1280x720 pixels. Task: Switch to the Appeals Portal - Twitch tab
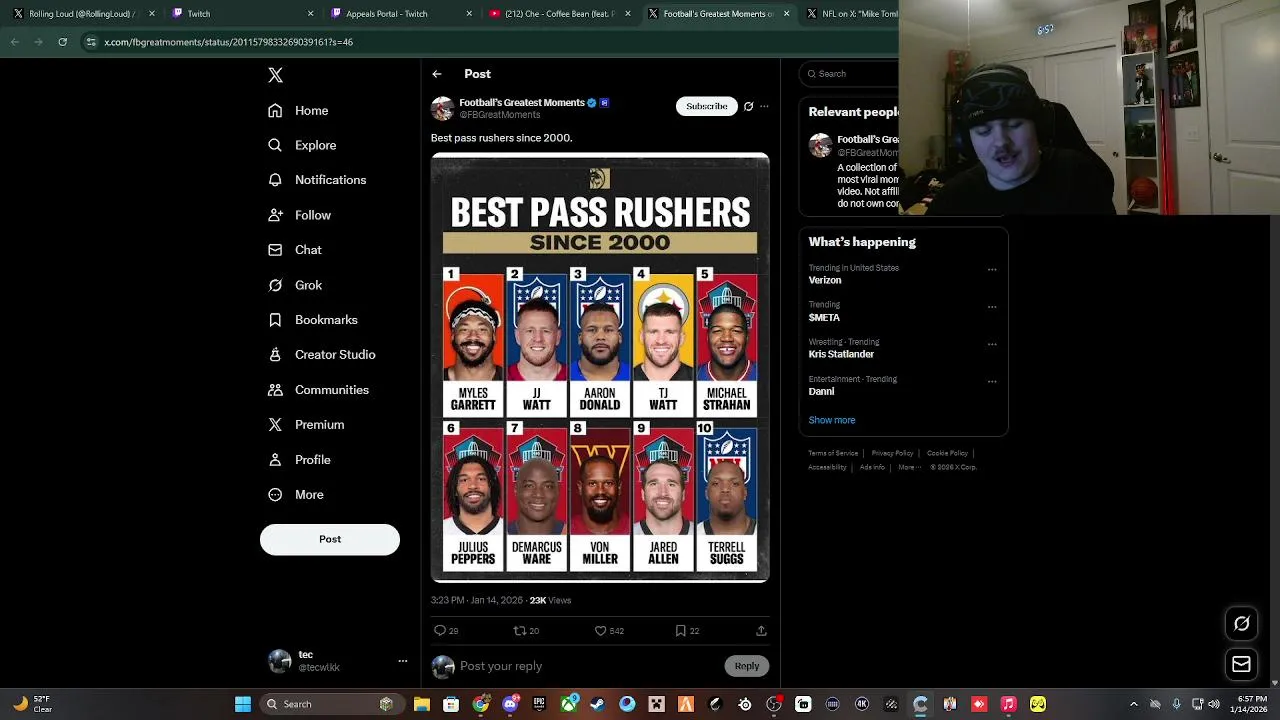tap(400, 14)
